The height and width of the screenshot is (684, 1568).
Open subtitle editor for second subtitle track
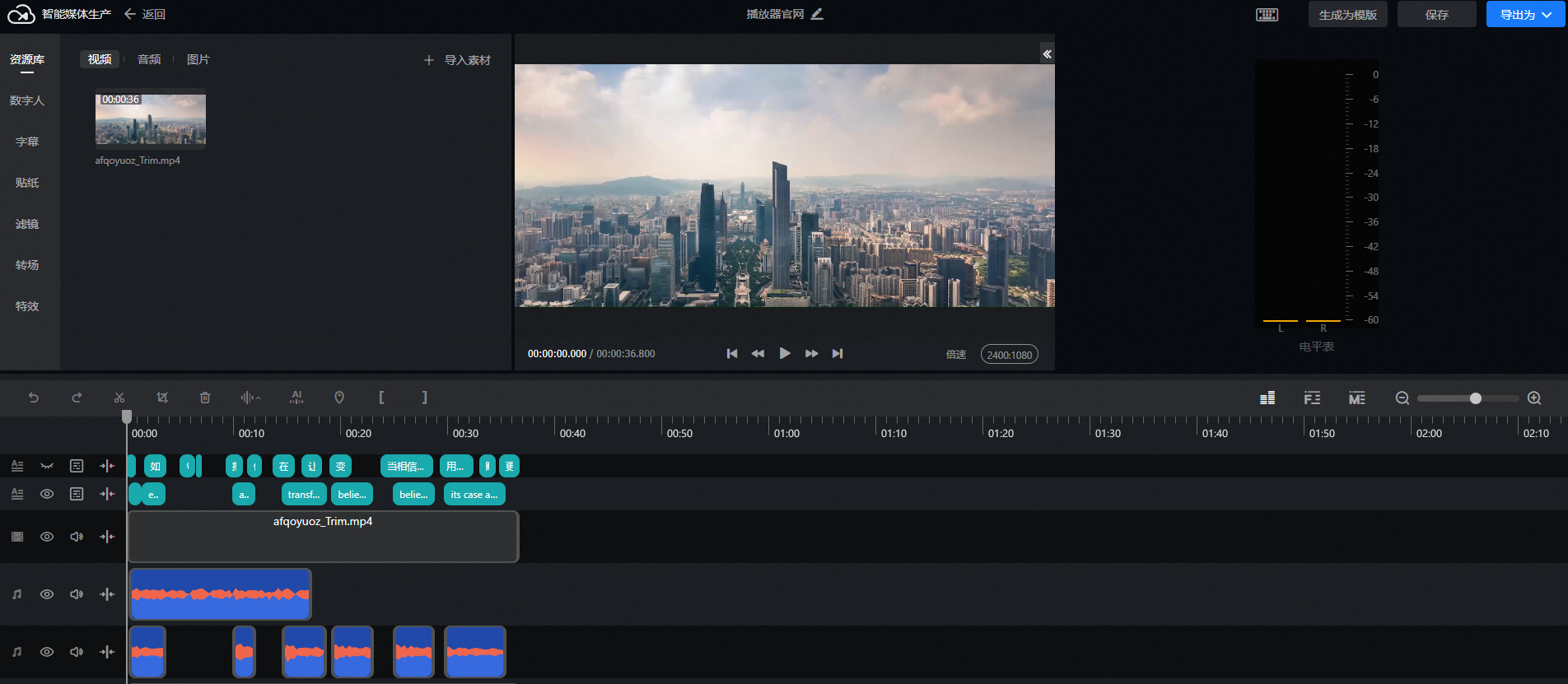(77, 494)
